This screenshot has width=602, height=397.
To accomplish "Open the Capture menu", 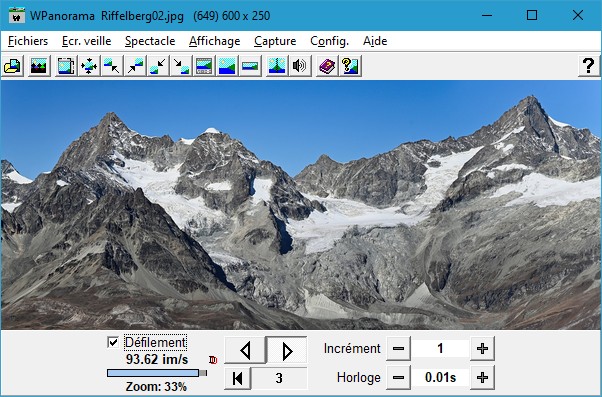I will [x=275, y=41].
